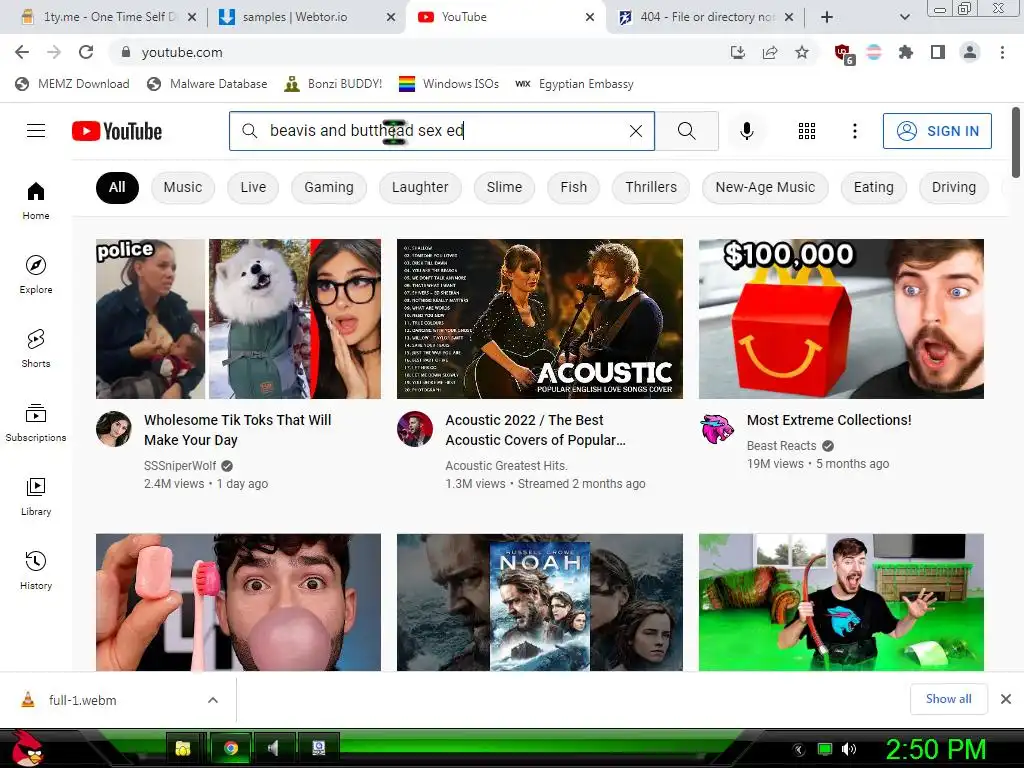The height and width of the screenshot is (768, 1024).
Task: Open the YouTube hamburger guide menu
Action: pyautogui.click(x=36, y=131)
